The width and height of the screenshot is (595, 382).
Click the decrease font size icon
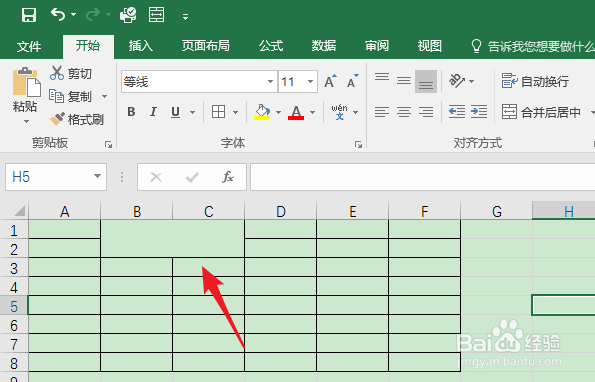(x=353, y=81)
